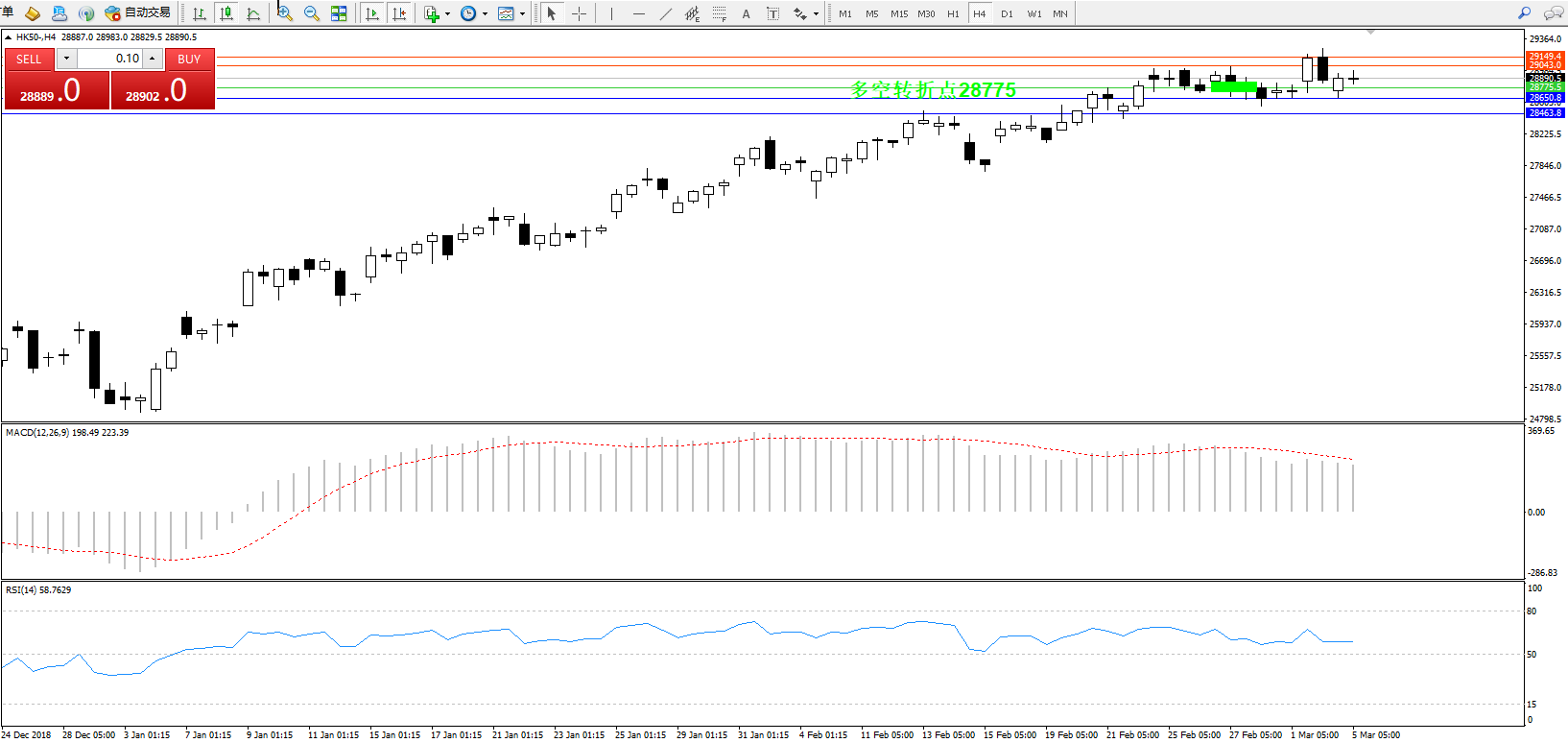Open the search magnifier in top right
This screenshot has width=1568, height=743.
click(1524, 13)
